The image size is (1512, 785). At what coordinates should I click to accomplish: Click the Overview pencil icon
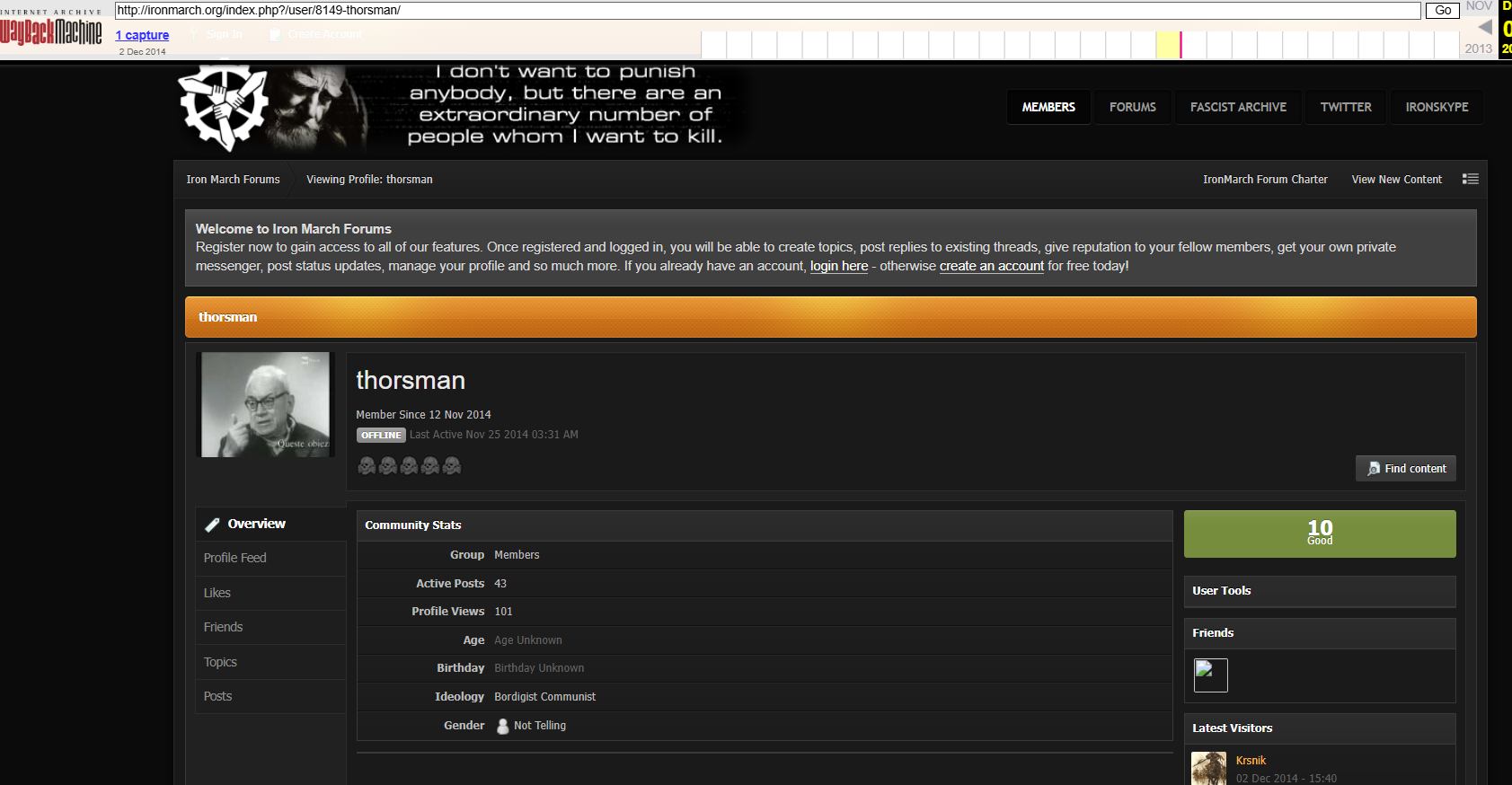click(212, 525)
